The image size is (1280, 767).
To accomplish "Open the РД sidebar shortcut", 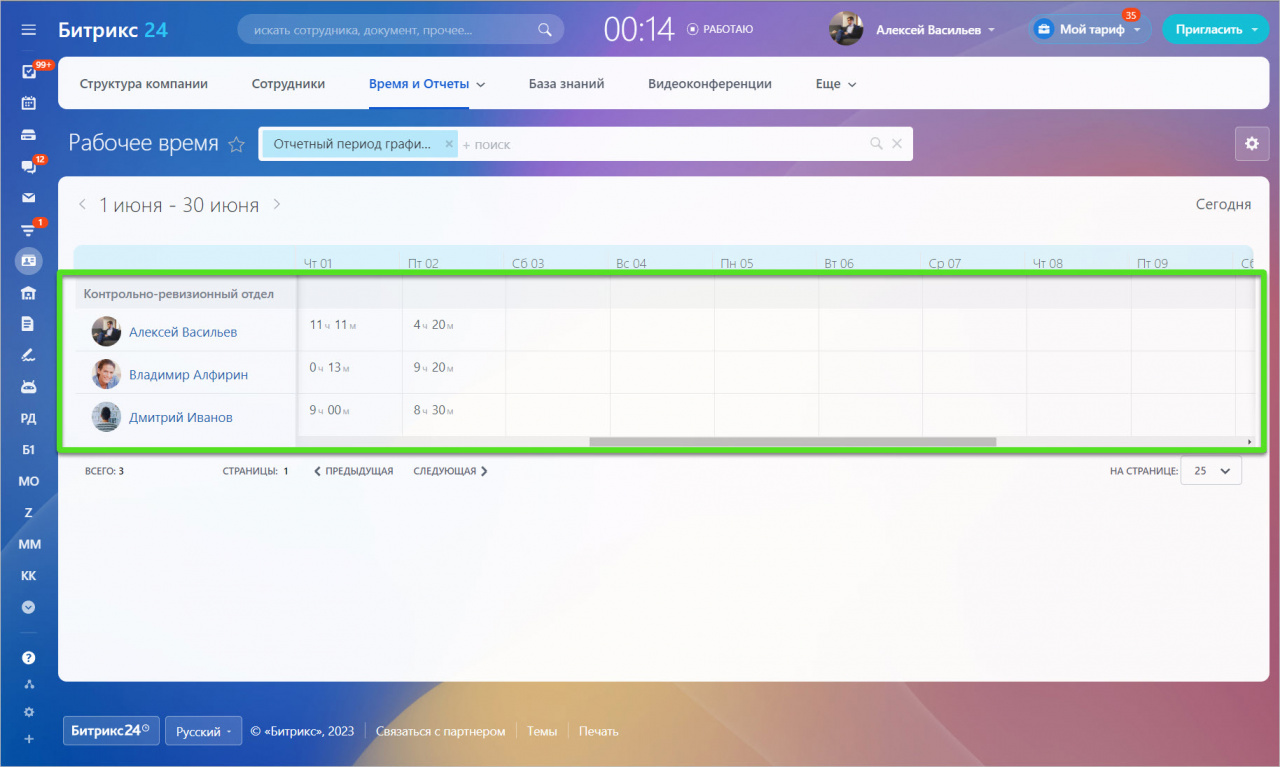I will click(28, 419).
